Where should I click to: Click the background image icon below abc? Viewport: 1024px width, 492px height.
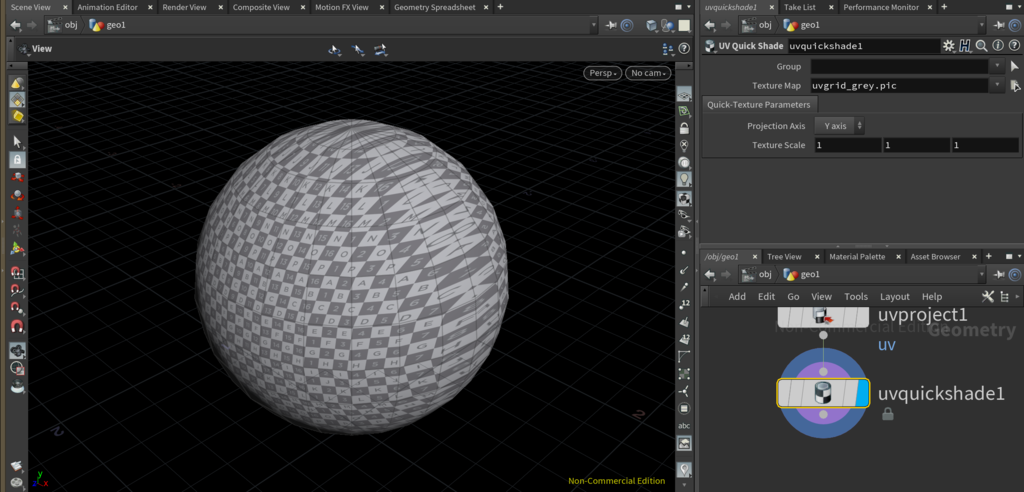click(x=684, y=444)
